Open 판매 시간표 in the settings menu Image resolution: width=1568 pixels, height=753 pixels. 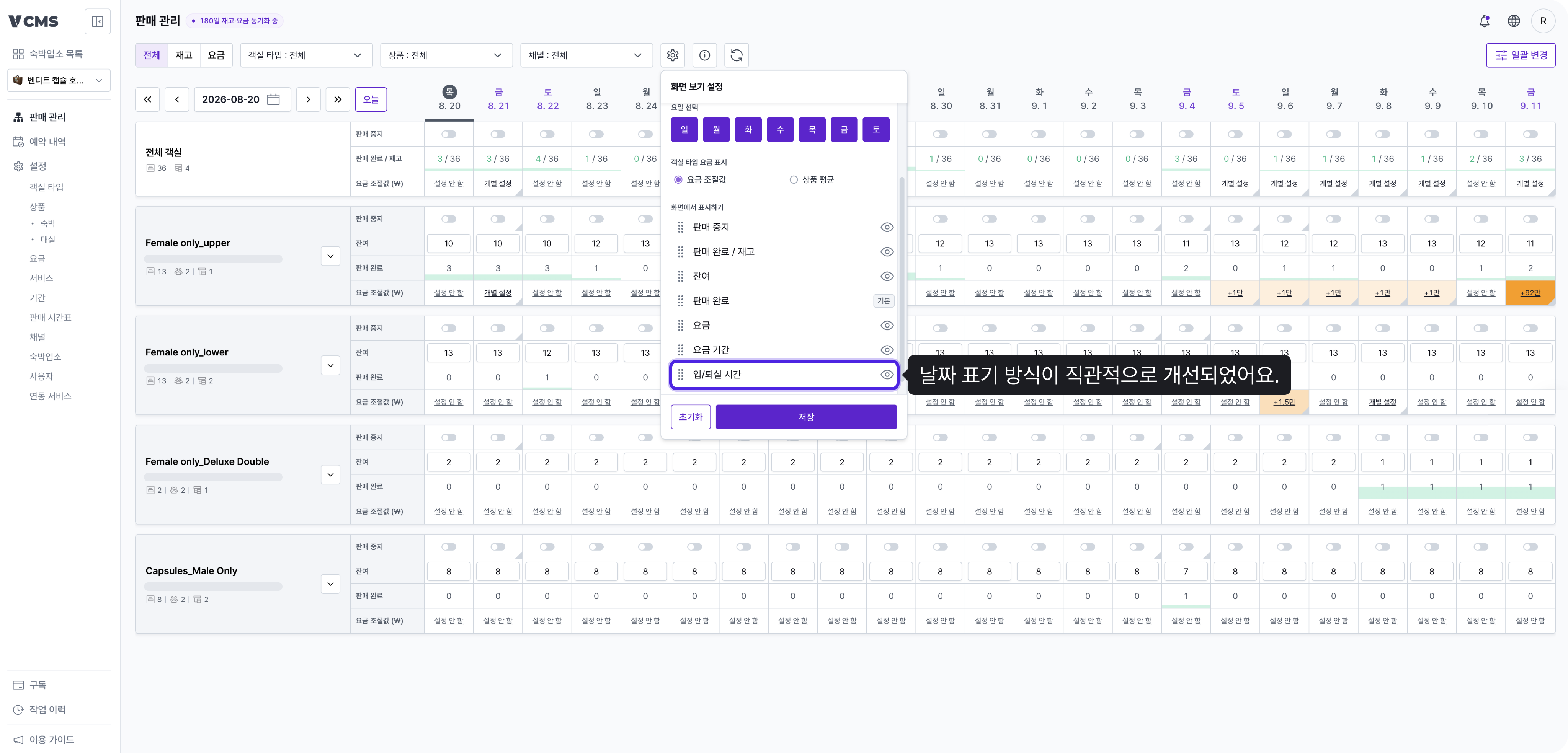coord(51,318)
